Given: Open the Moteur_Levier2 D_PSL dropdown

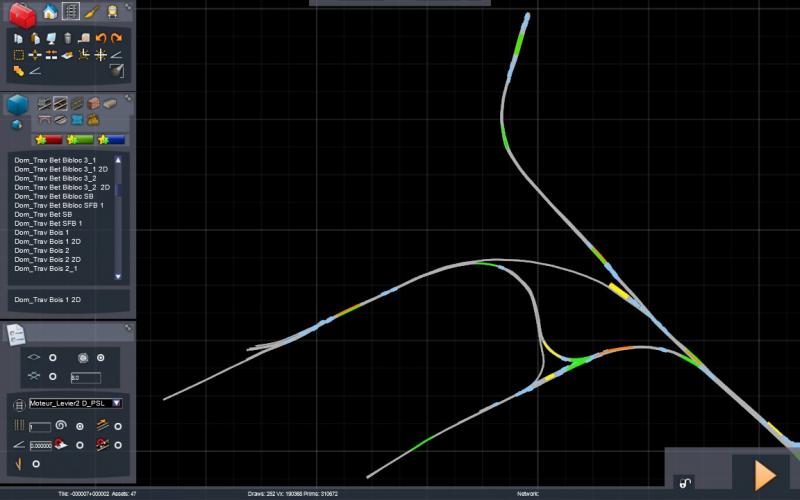Looking at the screenshot, I should [x=75, y=403].
